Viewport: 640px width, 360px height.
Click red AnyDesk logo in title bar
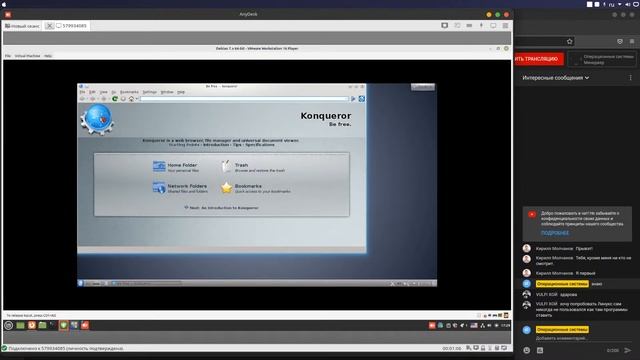click(x=8, y=14)
